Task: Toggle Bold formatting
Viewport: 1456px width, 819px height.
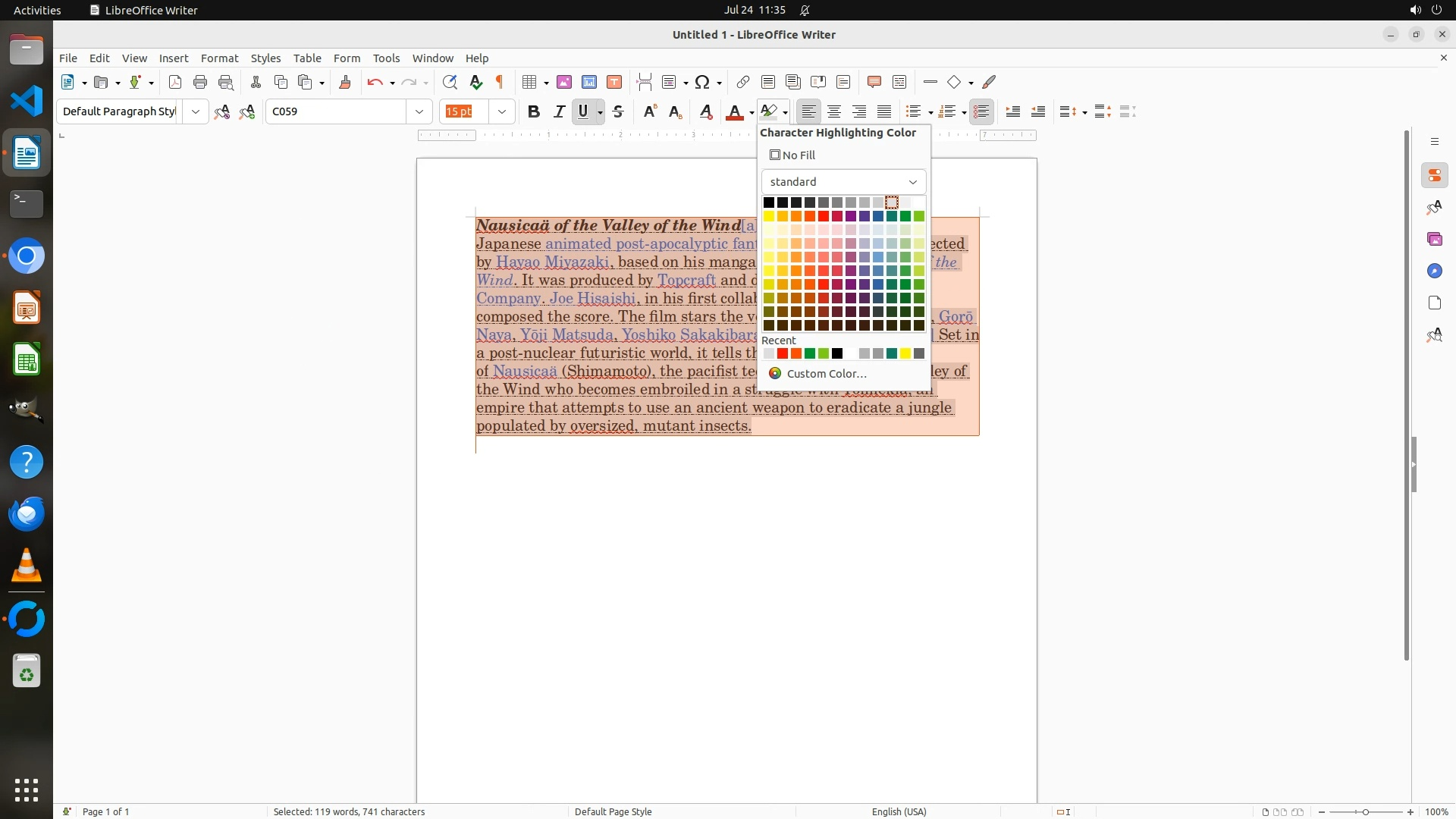Action: tap(534, 112)
